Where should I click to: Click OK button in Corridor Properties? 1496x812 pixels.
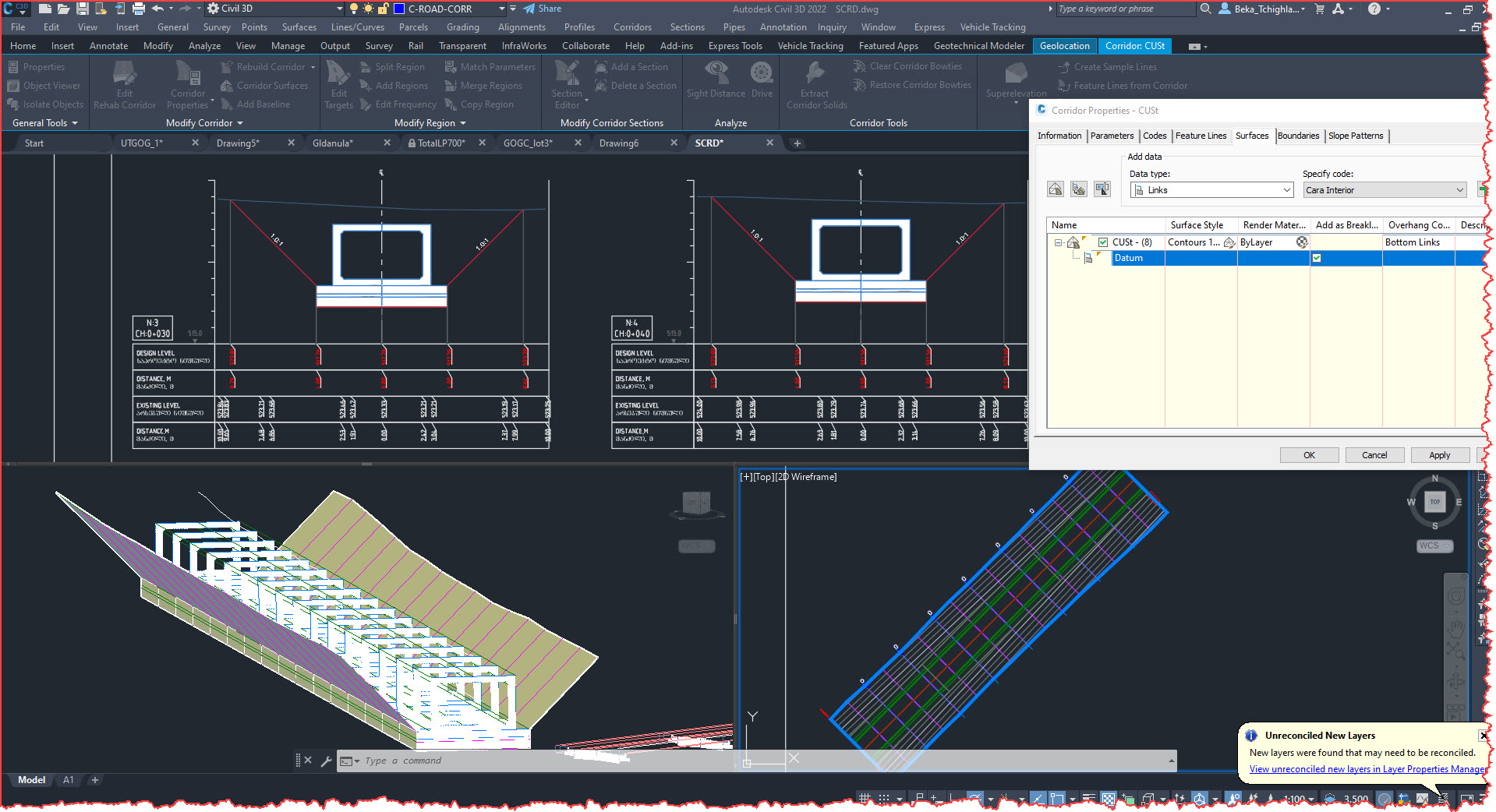point(1309,455)
